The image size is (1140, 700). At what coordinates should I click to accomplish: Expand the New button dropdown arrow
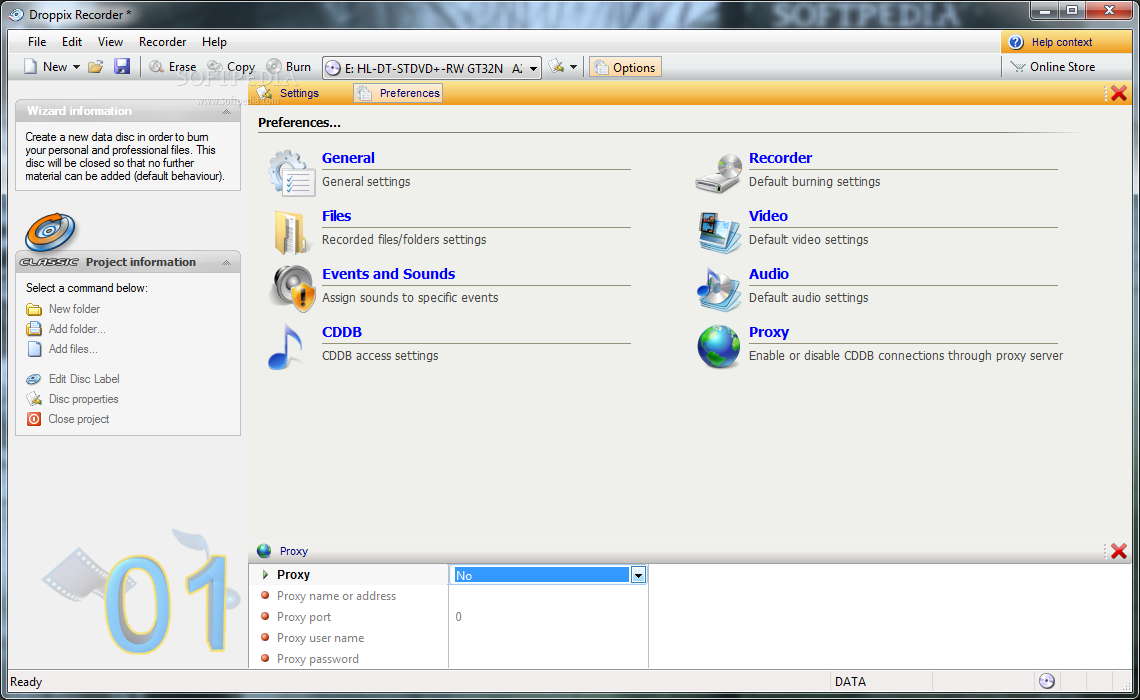click(x=76, y=67)
